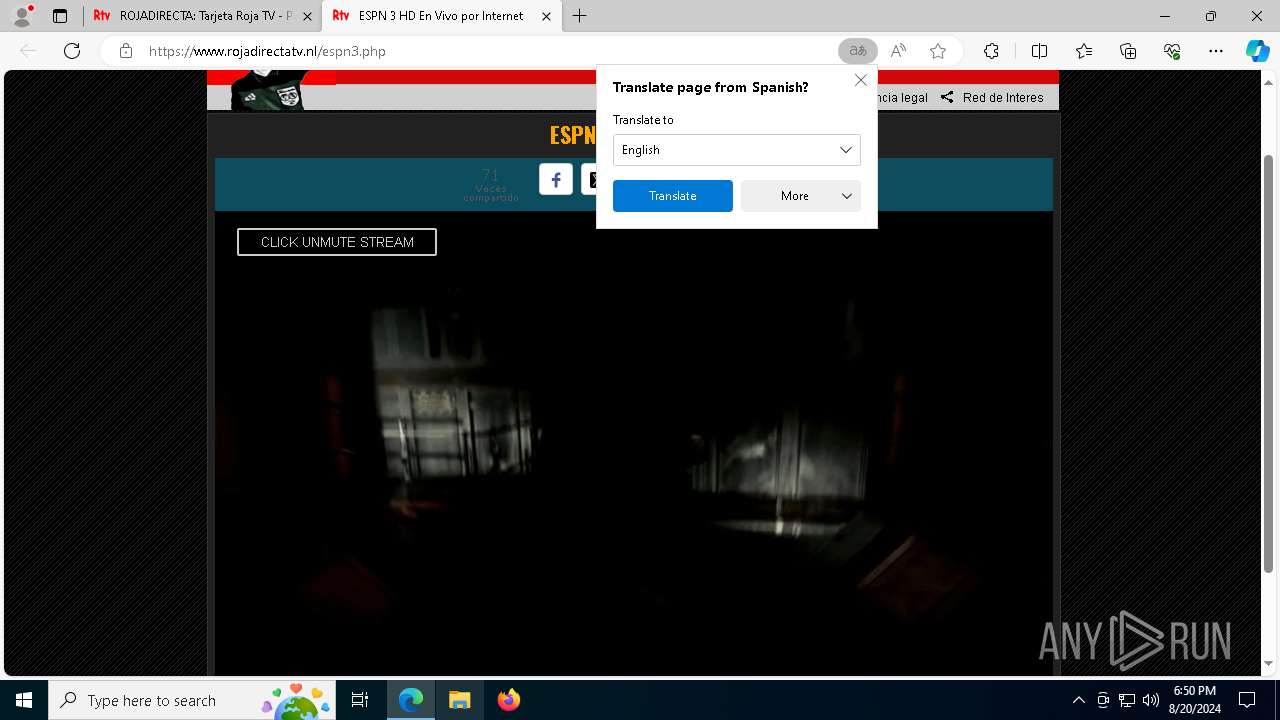
Task: Start Read aloud from address bar
Action: click(x=898, y=51)
